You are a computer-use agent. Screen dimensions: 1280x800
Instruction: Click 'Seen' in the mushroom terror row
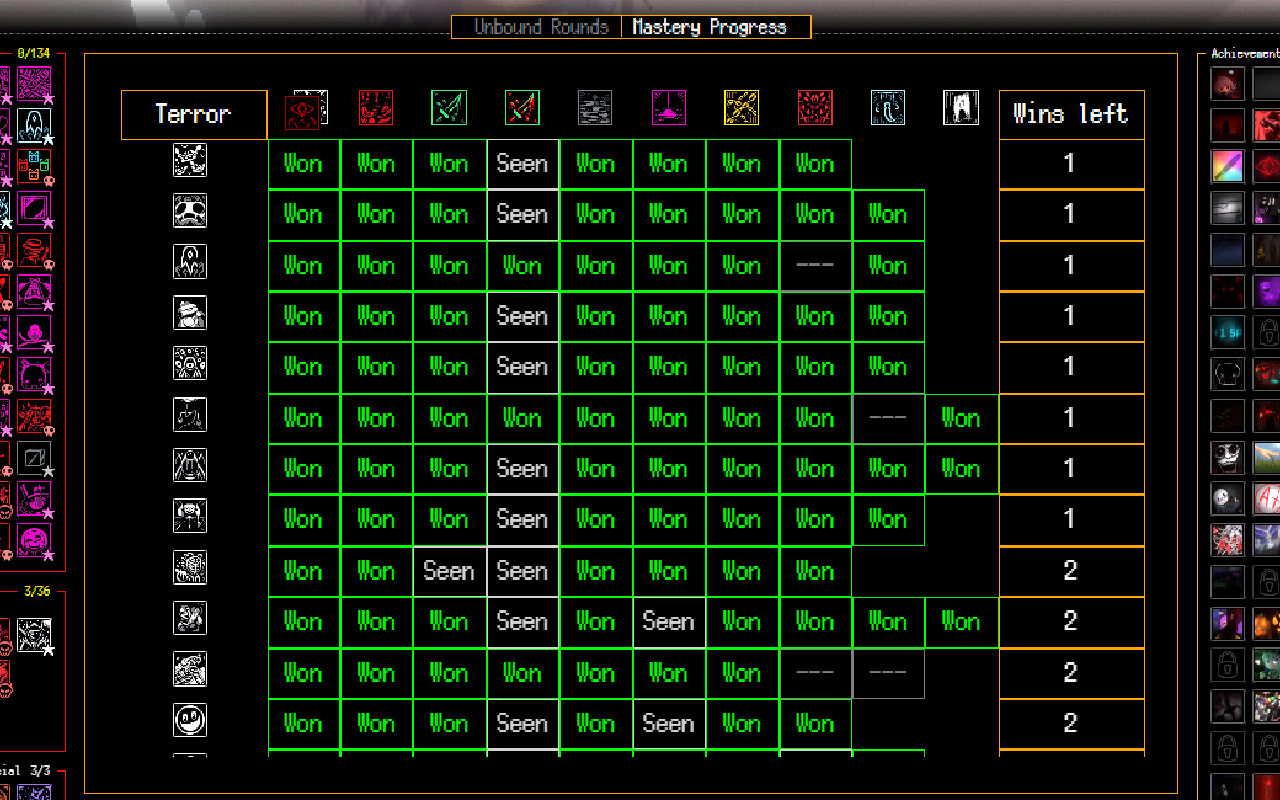(522, 214)
